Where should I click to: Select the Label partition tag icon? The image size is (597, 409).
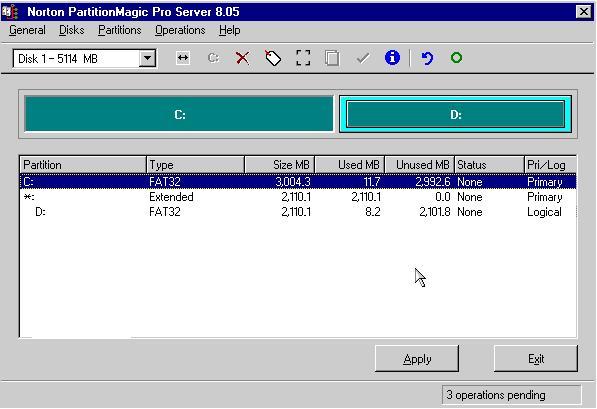pyautogui.click(x=273, y=58)
